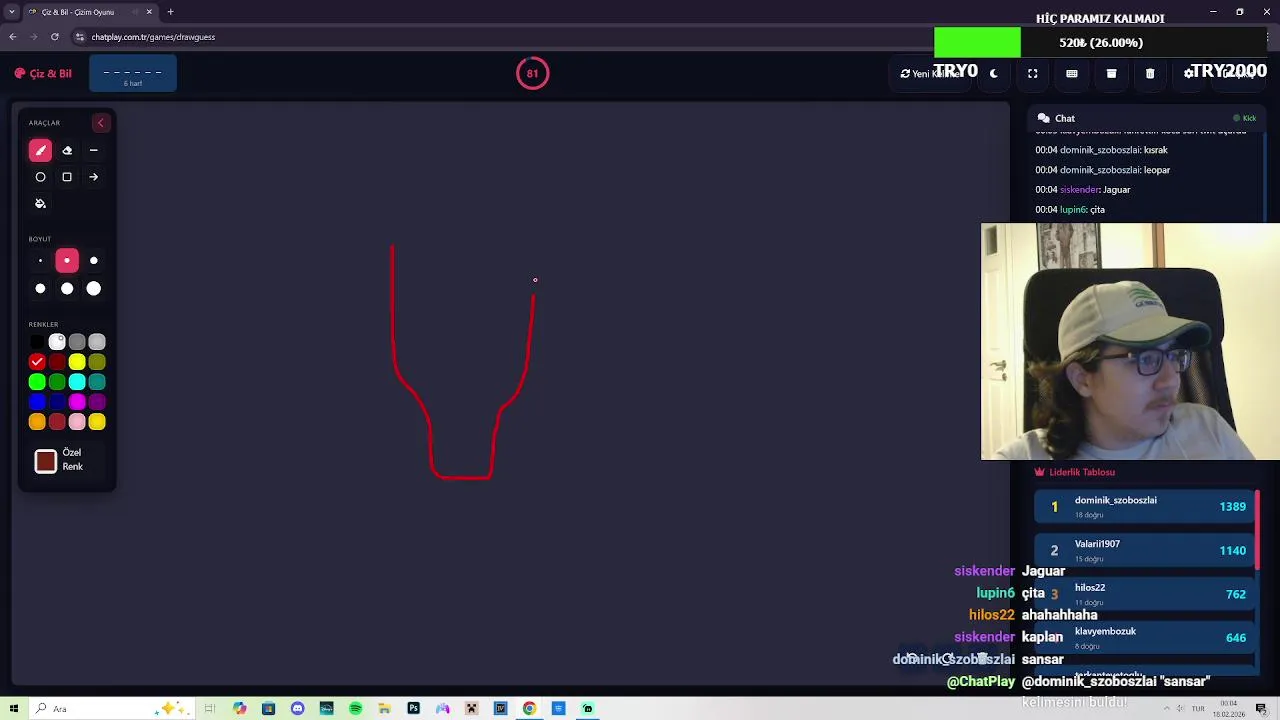Viewport: 1280px width, 720px height.
Task: Select Valarii1907 leaderboard row
Action: pyautogui.click(x=1143, y=550)
